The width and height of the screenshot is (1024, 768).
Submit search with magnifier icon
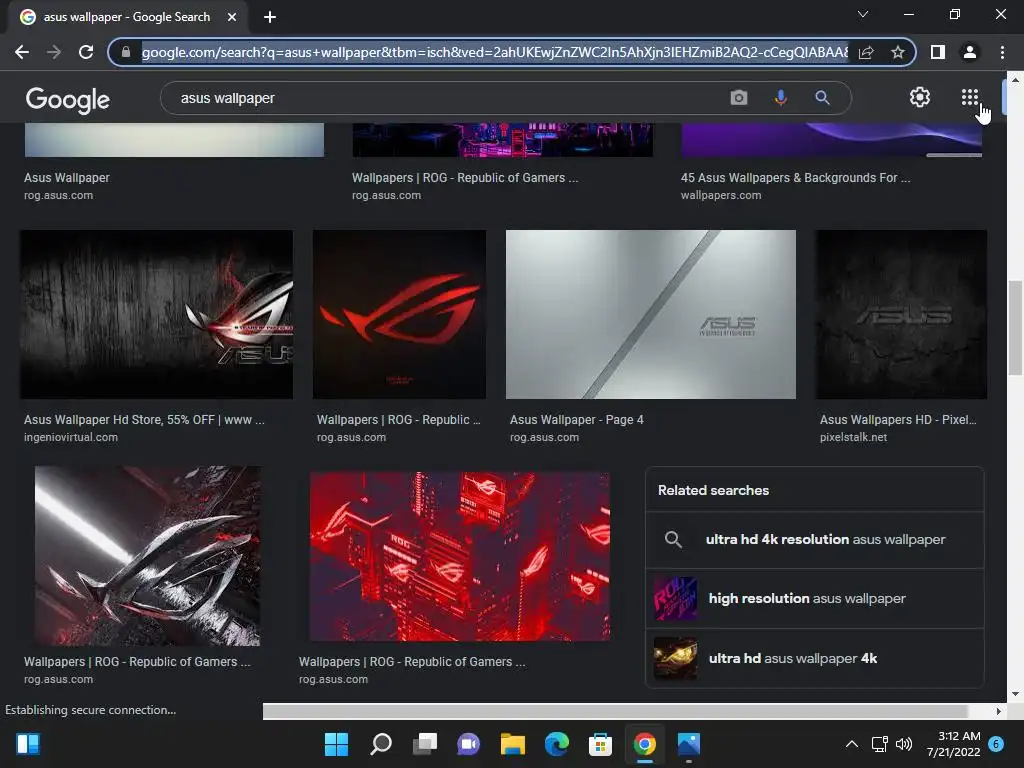pos(822,98)
